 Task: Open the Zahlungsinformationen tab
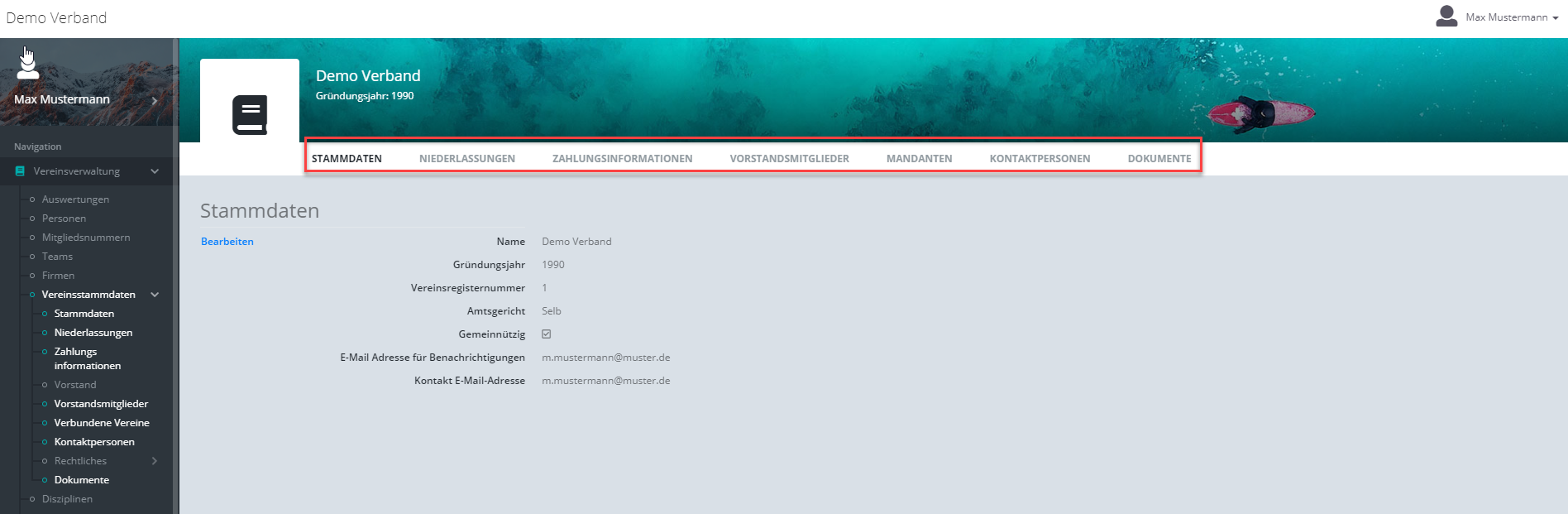click(x=623, y=159)
